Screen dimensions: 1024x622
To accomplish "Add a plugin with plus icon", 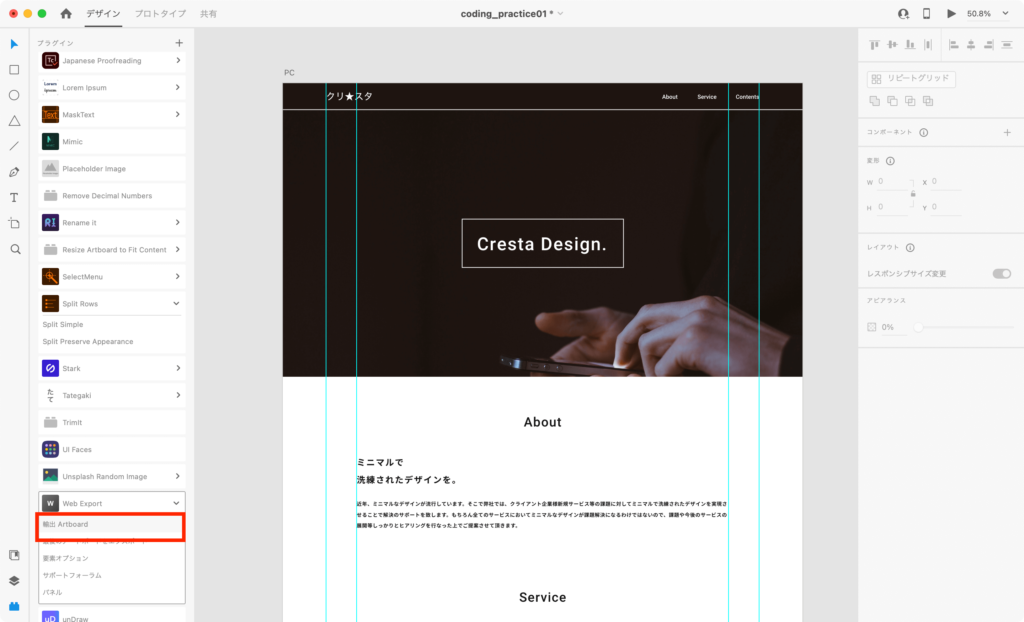I will click(179, 43).
